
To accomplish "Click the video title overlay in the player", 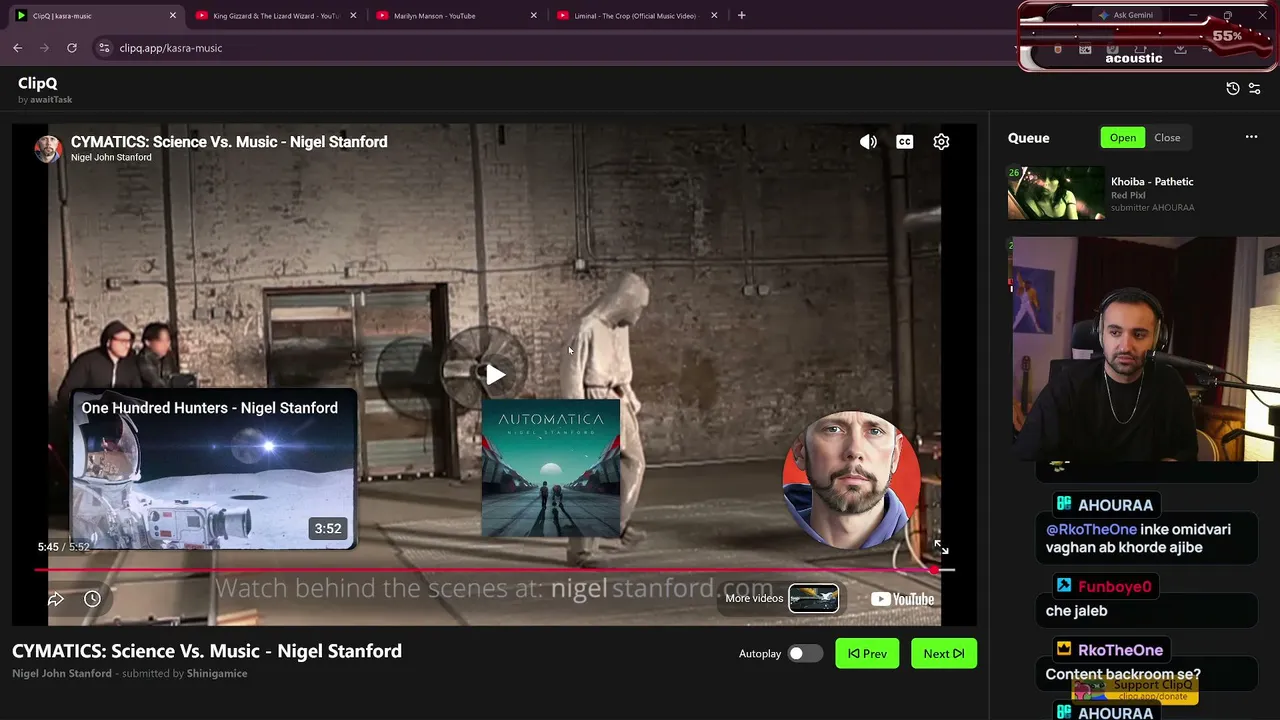I will click(x=229, y=142).
